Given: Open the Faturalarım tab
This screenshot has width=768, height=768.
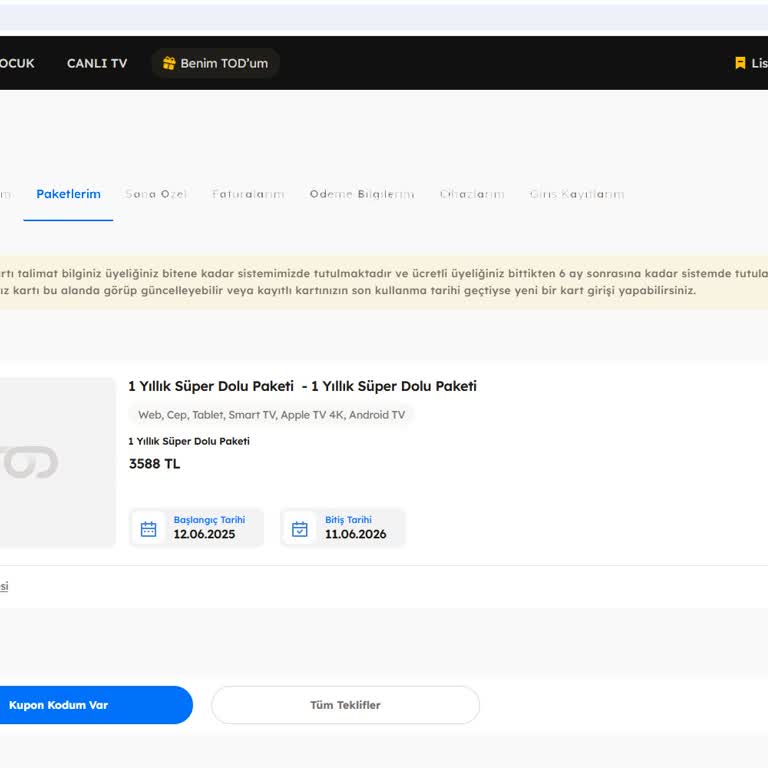Looking at the screenshot, I should tap(248, 194).
